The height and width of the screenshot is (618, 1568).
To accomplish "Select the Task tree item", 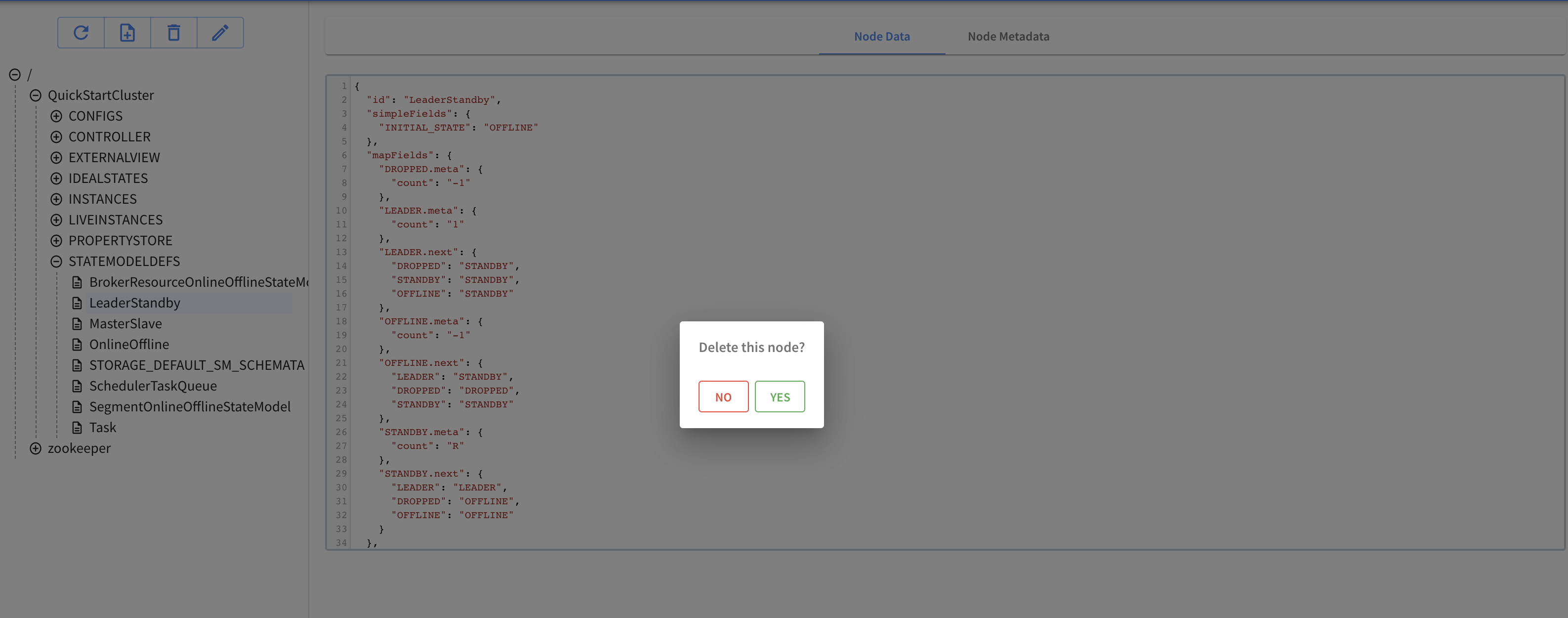I will point(102,427).
